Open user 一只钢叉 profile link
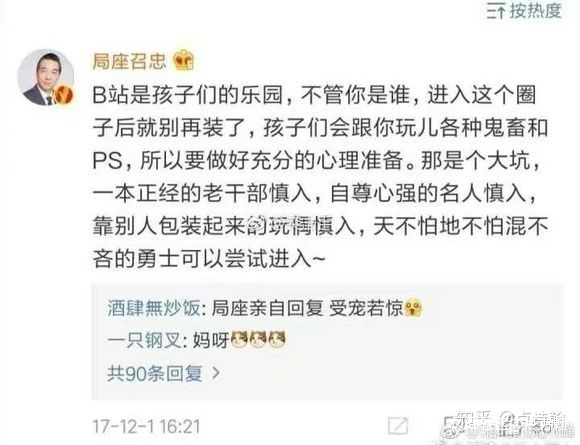This screenshot has width=580, height=445. [x=145, y=340]
